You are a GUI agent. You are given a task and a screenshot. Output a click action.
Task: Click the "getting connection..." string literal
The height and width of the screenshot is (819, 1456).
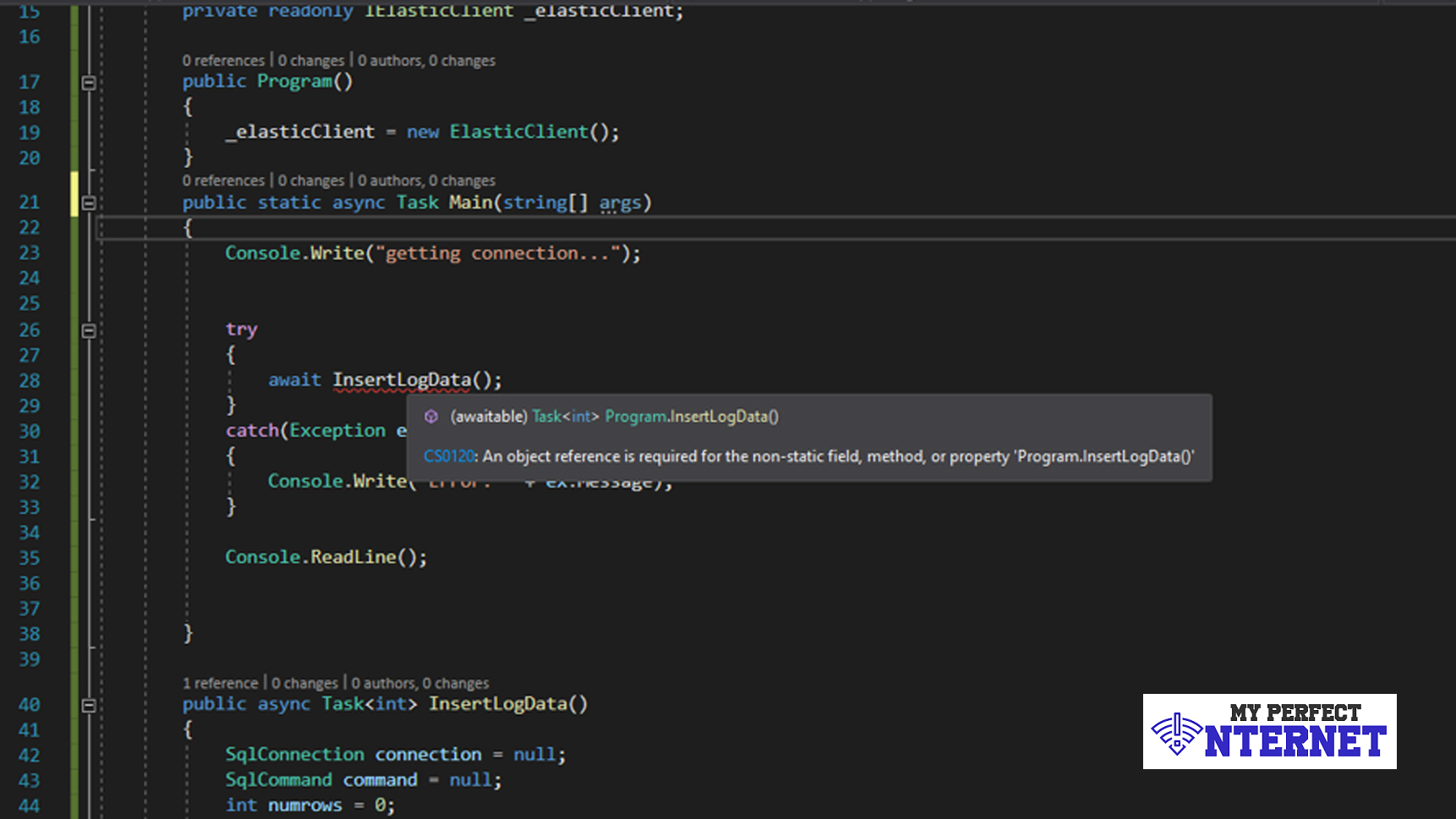point(498,254)
